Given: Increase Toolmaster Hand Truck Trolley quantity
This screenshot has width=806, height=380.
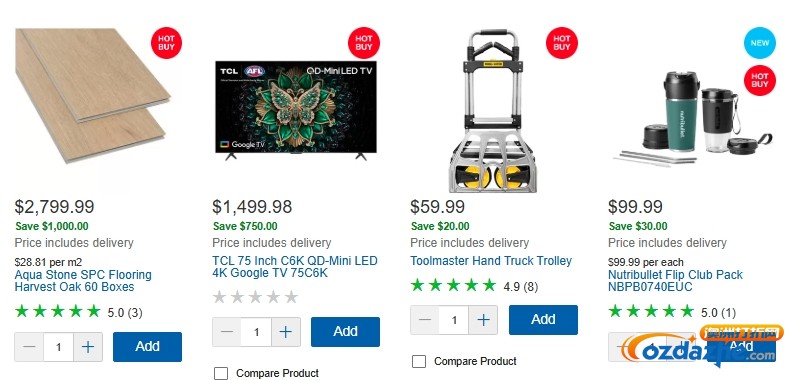Looking at the screenshot, I should click(483, 320).
